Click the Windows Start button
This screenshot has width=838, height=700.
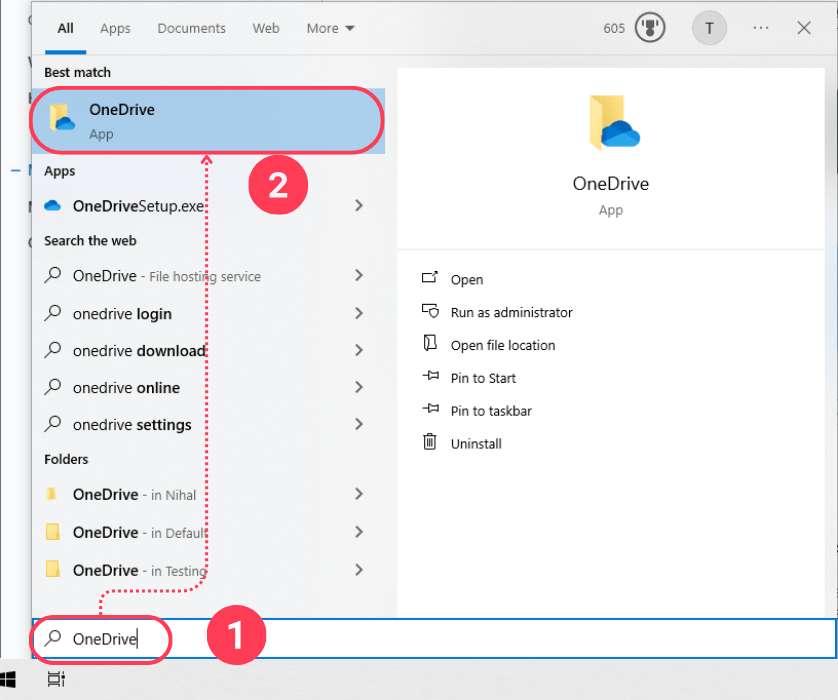pyautogui.click(x=13, y=678)
